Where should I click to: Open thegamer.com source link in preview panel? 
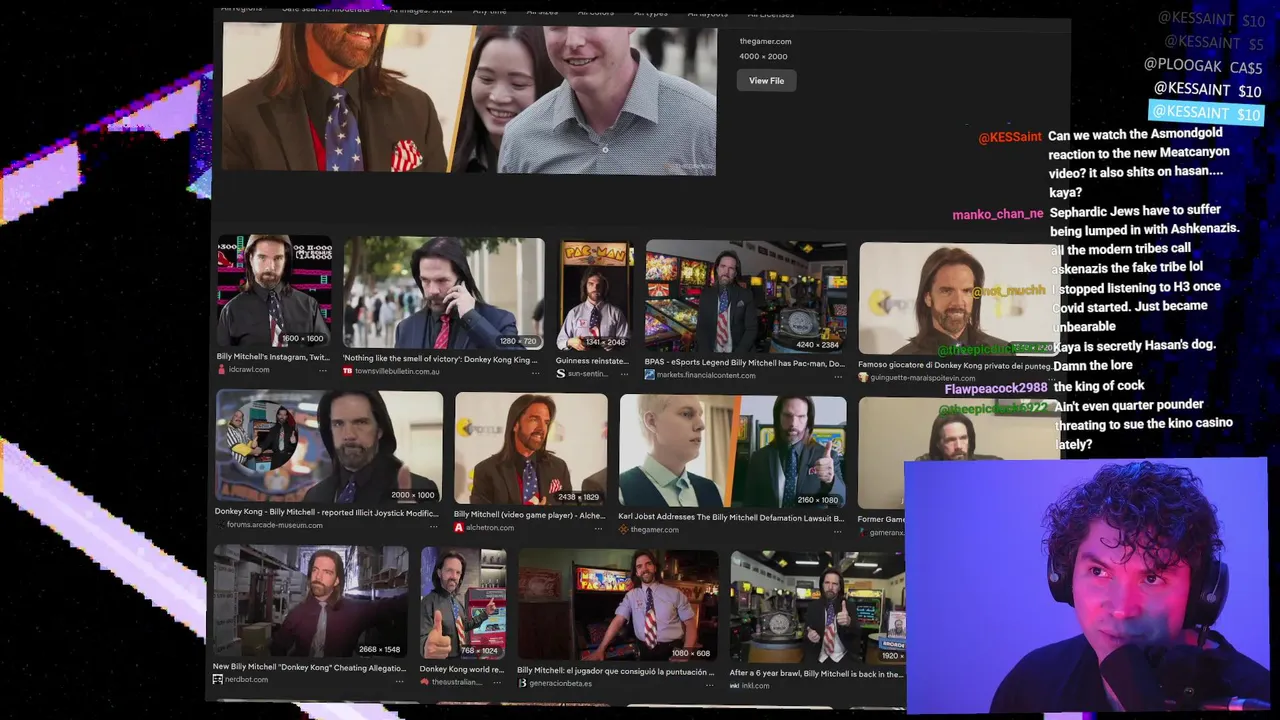tap(765, 41)
